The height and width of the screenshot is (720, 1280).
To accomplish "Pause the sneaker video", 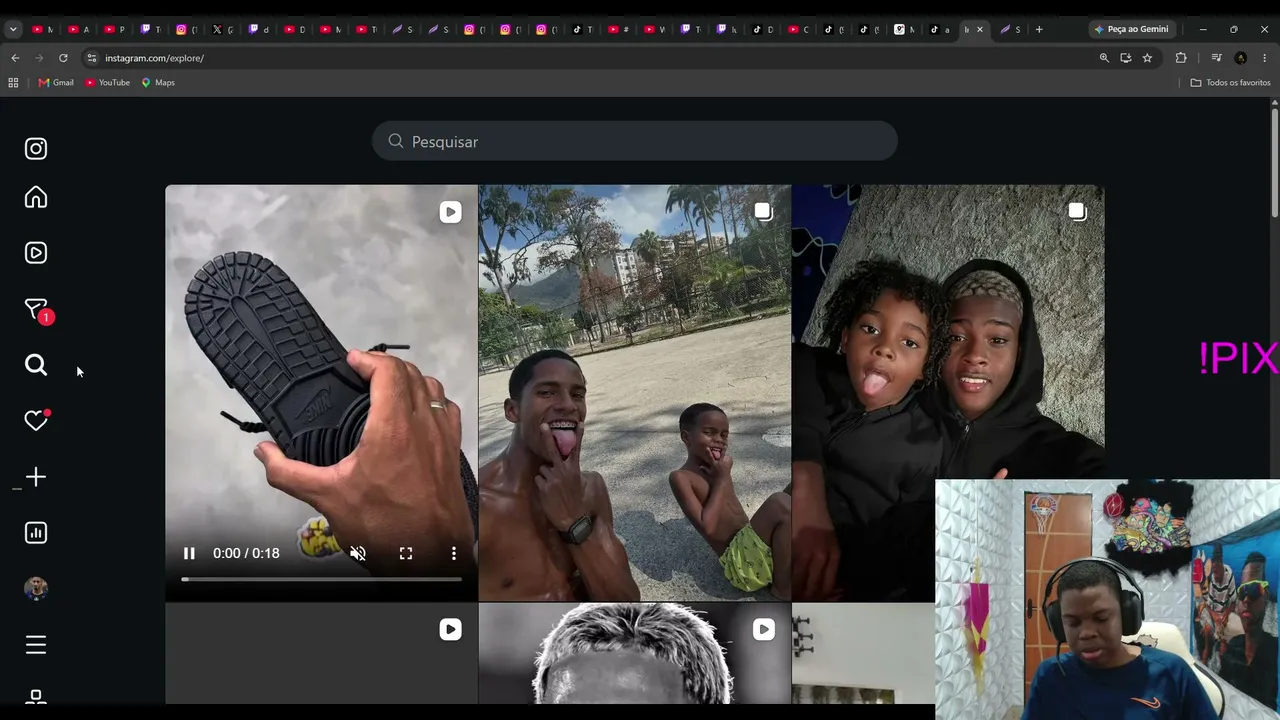I will 189,553.
